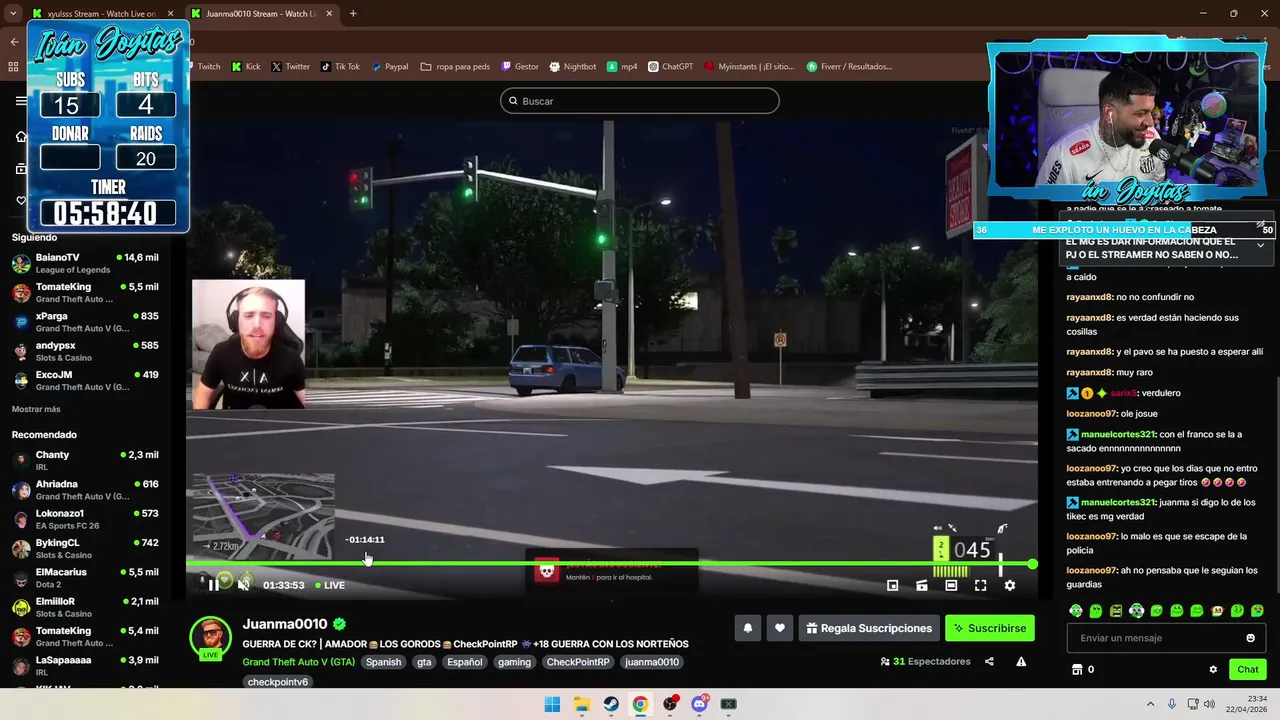
Task: Click the Enviar un mensaje field
Action: 1165,638
